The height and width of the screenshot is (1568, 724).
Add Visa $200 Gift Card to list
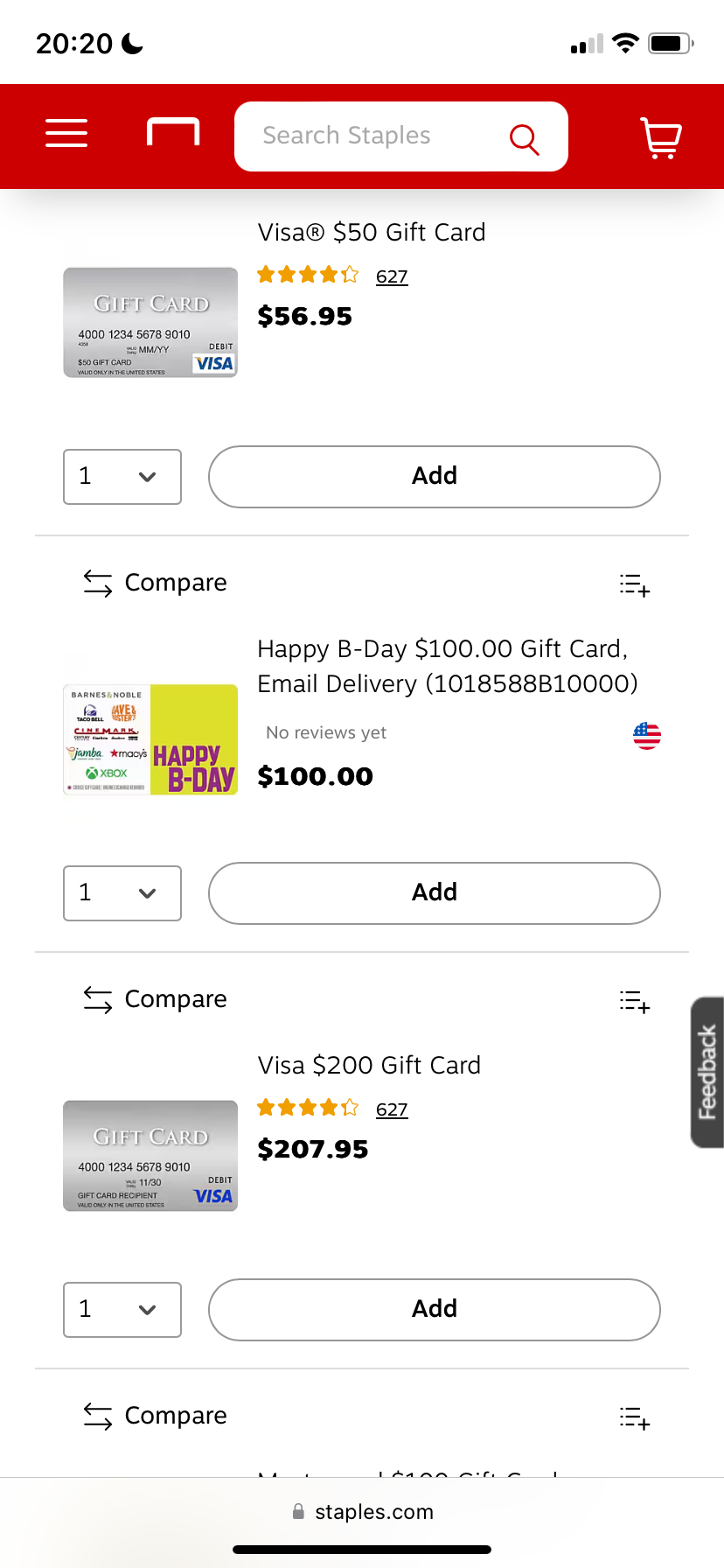635,1002
